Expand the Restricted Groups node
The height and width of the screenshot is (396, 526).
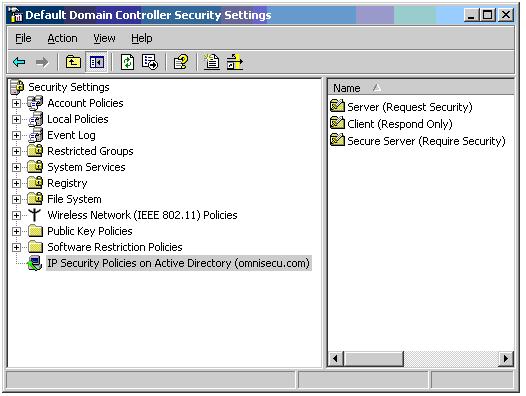tap(16, 151)
